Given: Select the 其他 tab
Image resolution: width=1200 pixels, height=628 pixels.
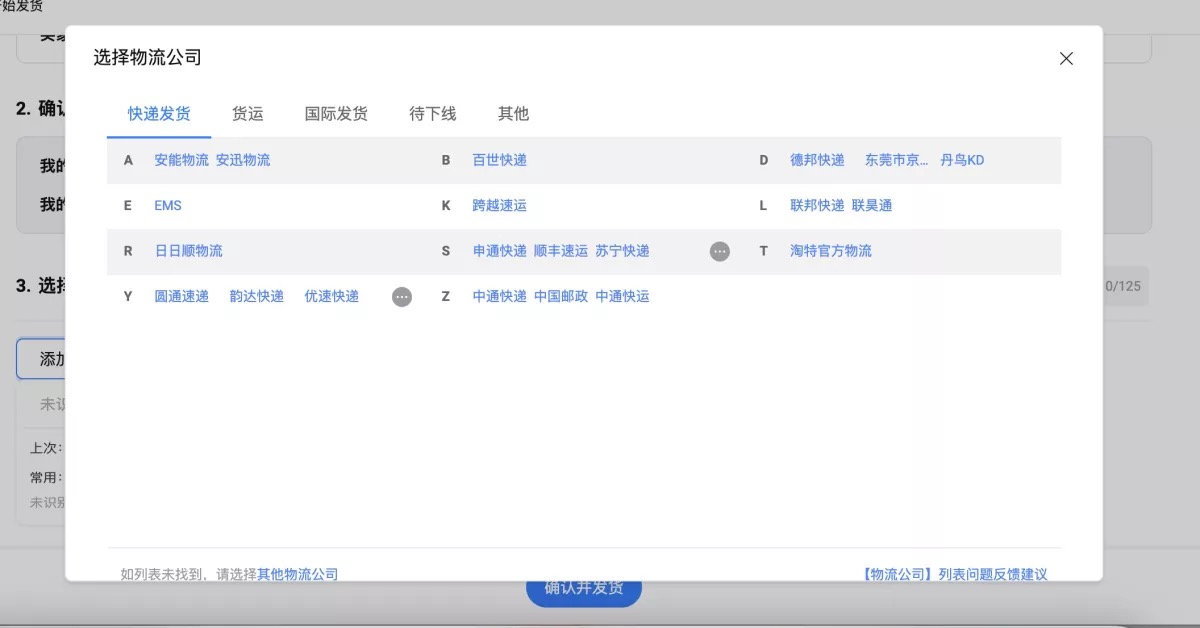Looking at the screenshot, I should coord(514,114).
